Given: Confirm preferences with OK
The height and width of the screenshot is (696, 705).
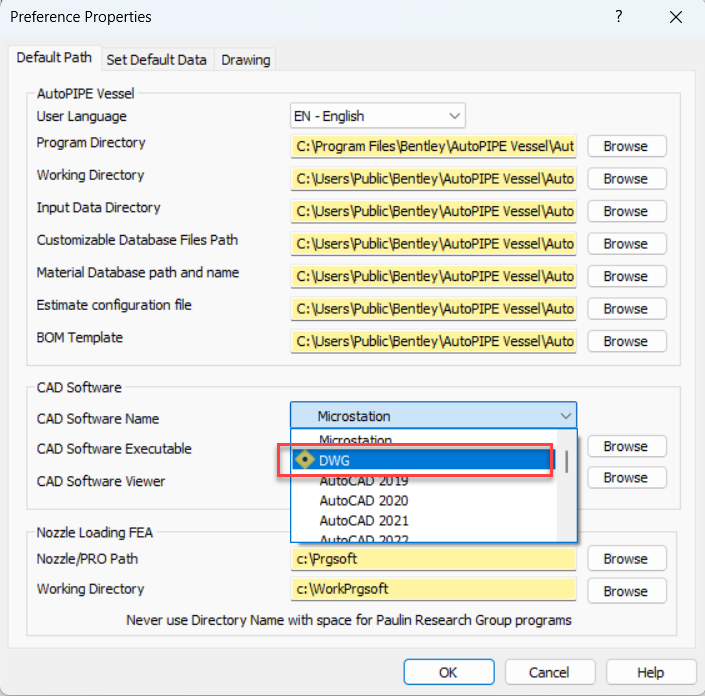Looking at the screenshot, I should pyautogui.click(x=449, y=672).
